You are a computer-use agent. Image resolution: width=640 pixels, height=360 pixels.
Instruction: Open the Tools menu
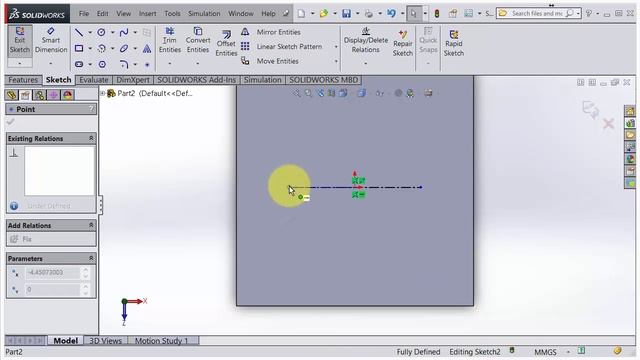pyautogui.click(x=172, y=13)
